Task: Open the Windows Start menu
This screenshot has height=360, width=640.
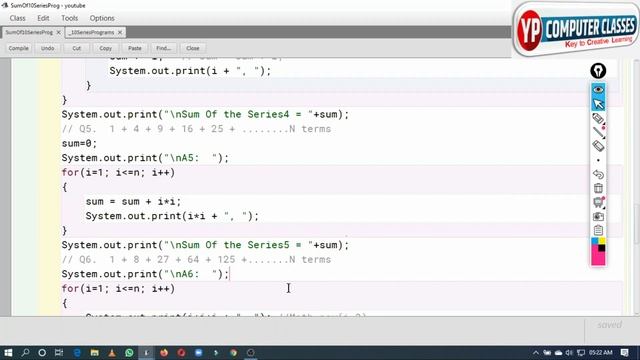Action: click(x=8, y=353)
